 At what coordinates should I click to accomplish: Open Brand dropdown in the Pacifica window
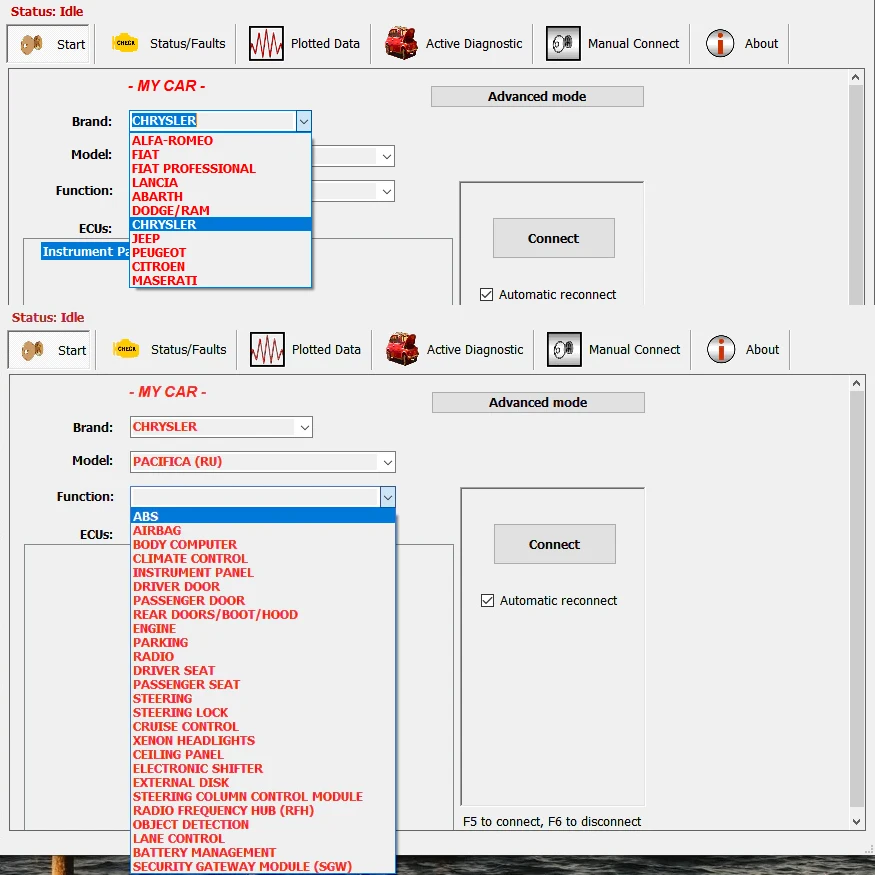point(305,427)
